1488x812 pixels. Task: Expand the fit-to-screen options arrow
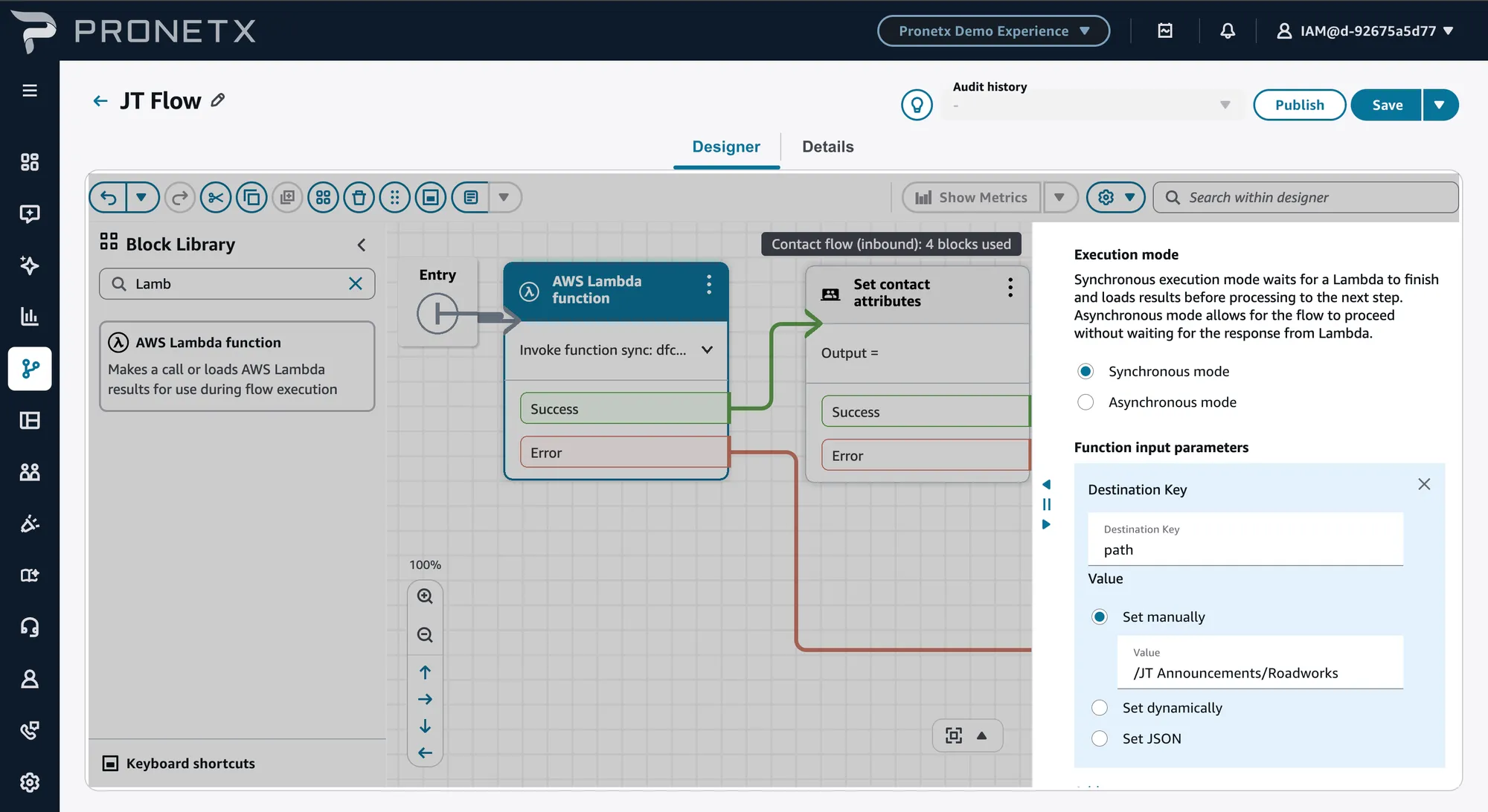pyautogui.click(x=981, y=735)
